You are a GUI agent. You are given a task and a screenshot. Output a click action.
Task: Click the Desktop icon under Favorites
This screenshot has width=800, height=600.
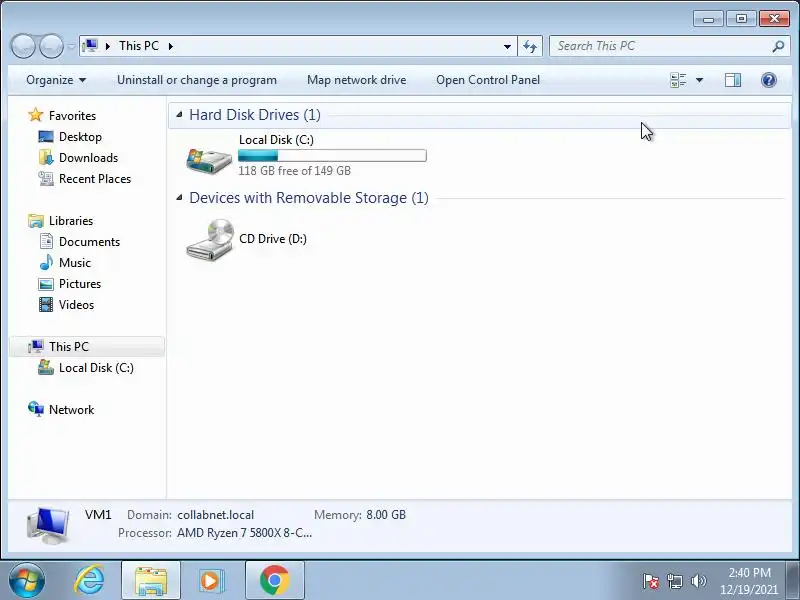click(x=46, y=137)
